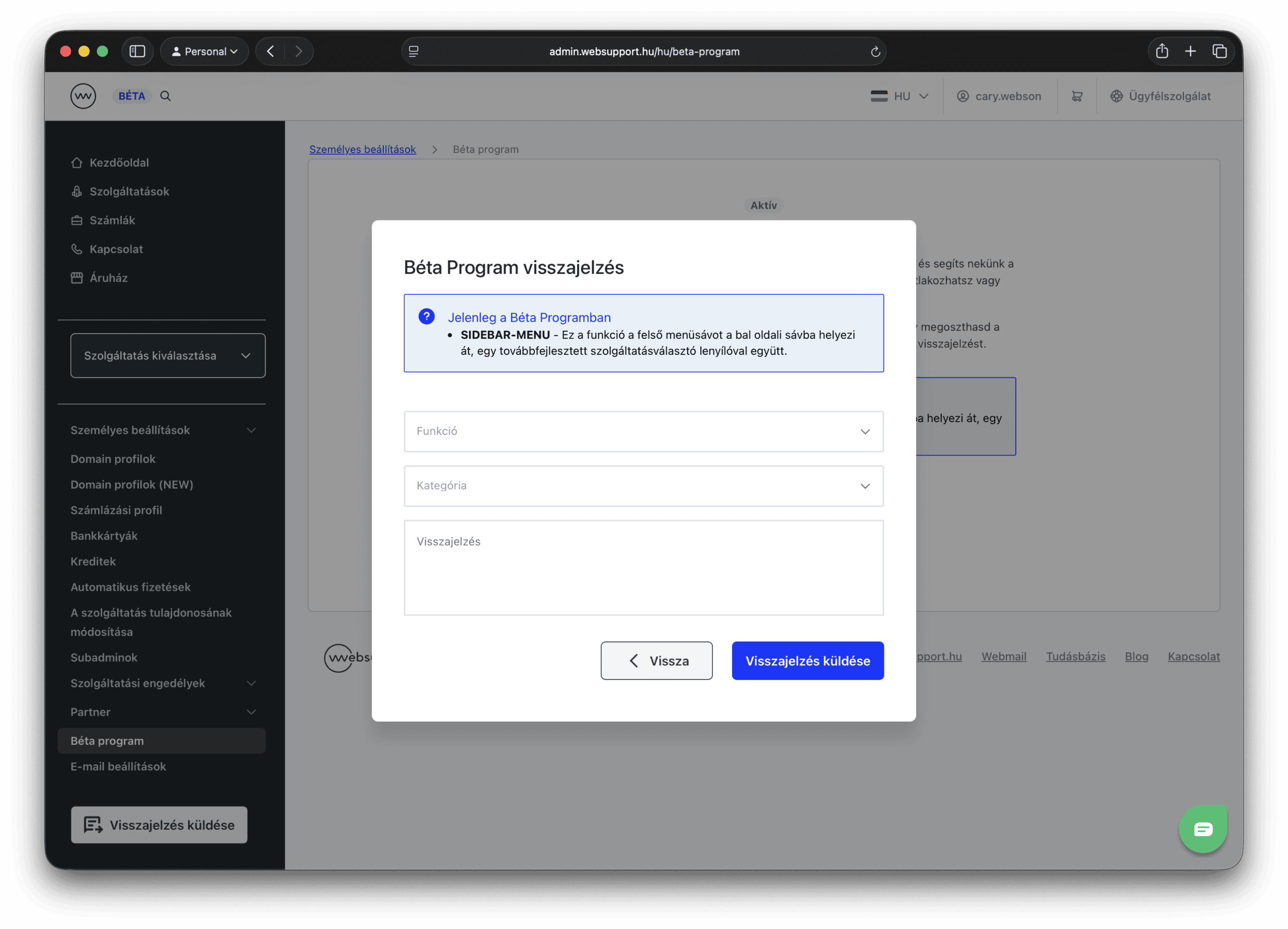Open the Kategória dropdown
Image resolution: width=1288 pixels, height=929 pixels.
pyautogui.click(x=643, y=486)
